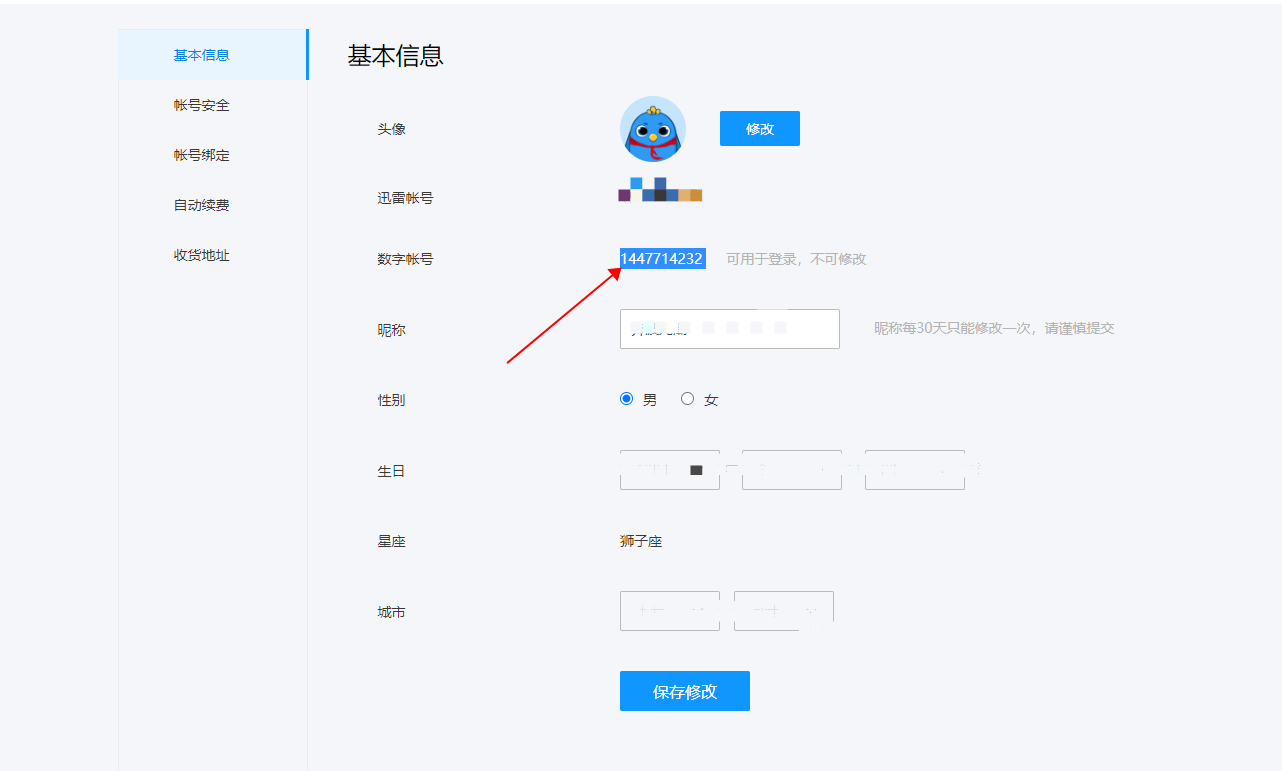Click the highlighted 数字帐号 number 1447714232
The width and height of the screenshot is (1282, 771).
(x=662, y=259)
